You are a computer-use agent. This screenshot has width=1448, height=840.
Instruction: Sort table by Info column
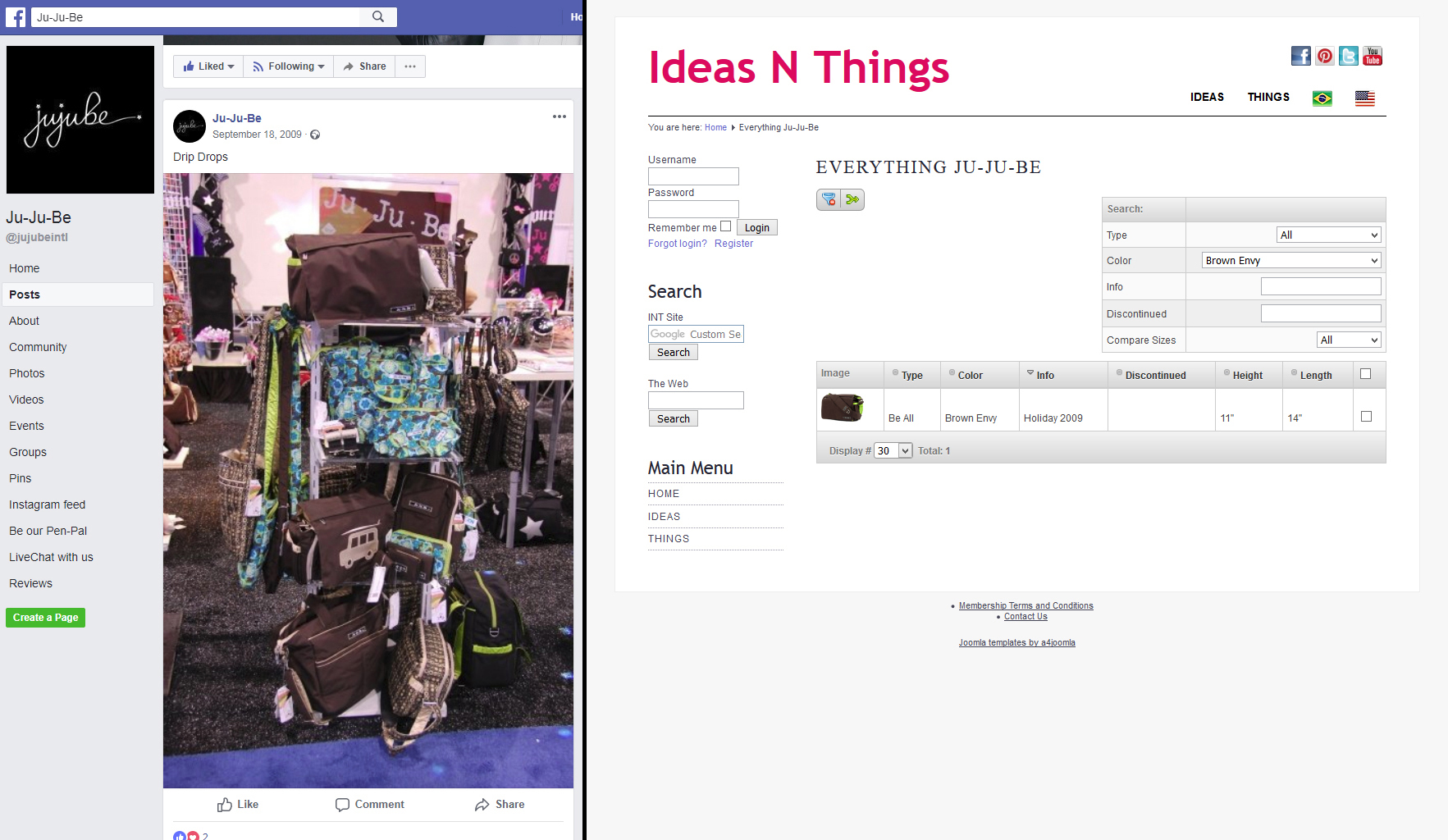point(1045,375)
